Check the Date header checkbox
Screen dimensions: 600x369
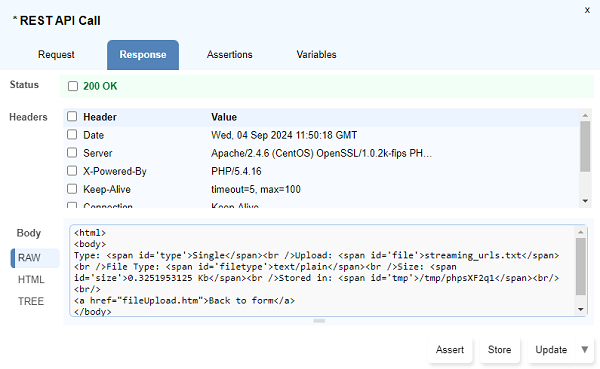click(72, 134)
